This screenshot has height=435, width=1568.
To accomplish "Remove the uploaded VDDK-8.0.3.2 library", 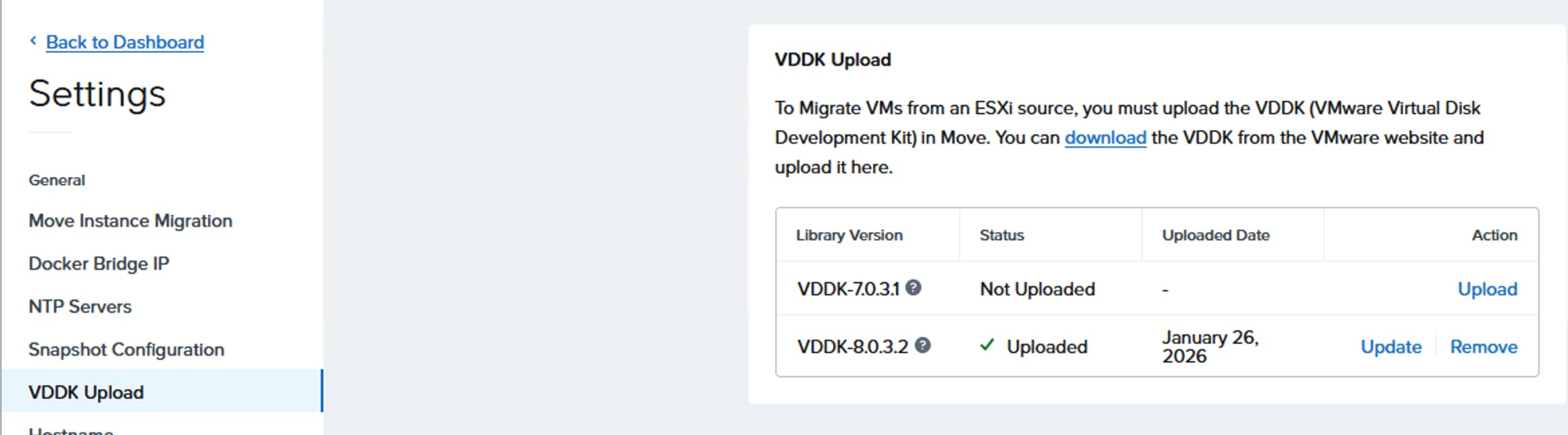I will 1483,347.
